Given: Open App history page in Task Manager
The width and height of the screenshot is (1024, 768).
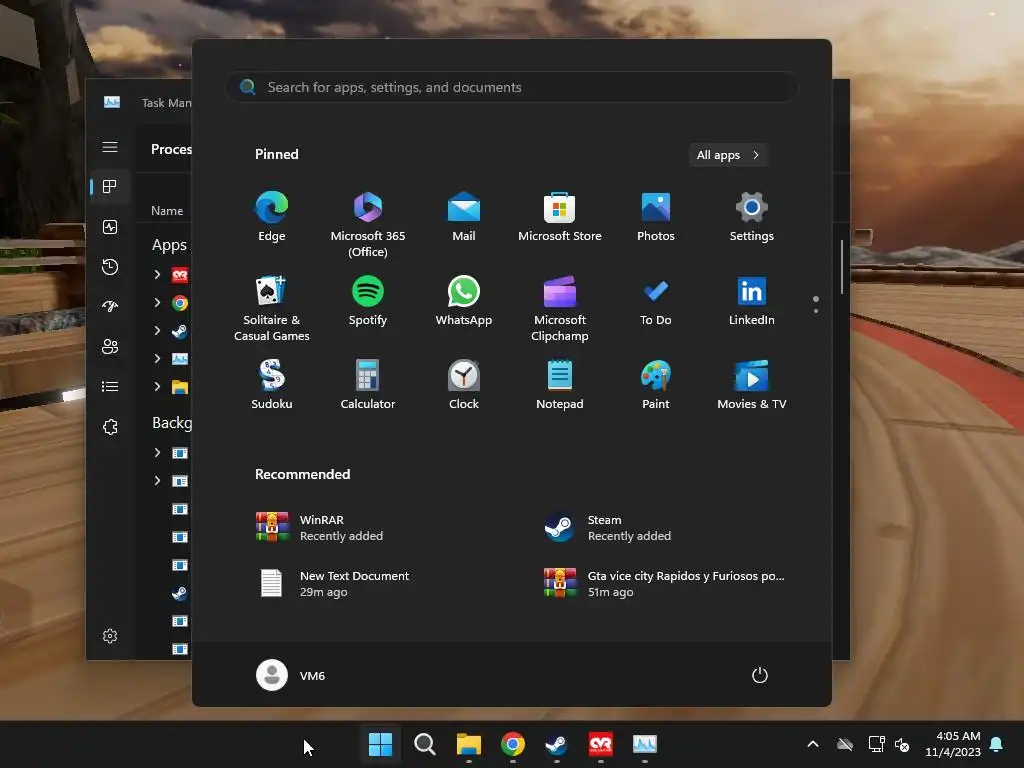Looking at the screenshot, I should tap(110, 266).
